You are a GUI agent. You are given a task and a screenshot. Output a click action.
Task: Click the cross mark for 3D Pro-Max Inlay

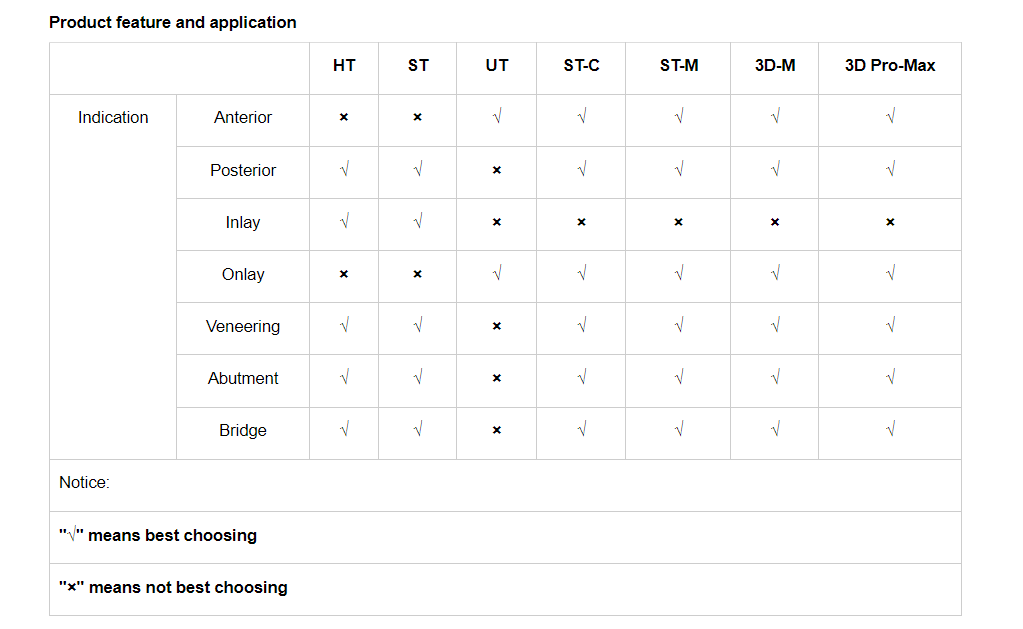pos(890,222)
